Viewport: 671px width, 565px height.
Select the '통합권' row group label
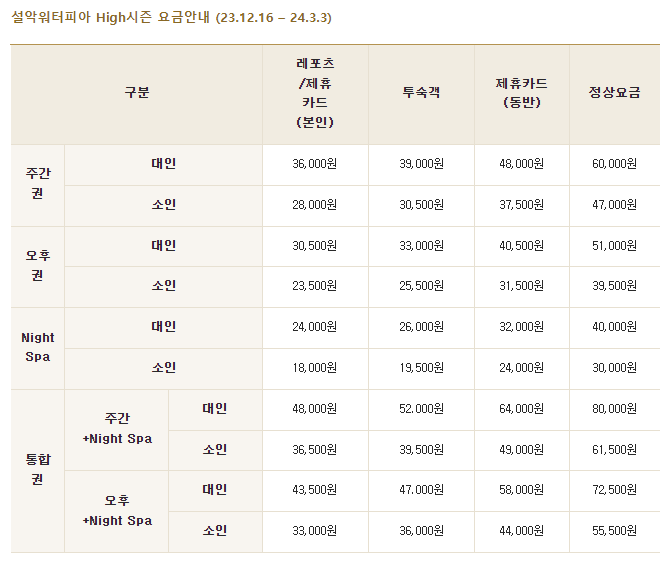pyautogui.click(x=38, y=470)
